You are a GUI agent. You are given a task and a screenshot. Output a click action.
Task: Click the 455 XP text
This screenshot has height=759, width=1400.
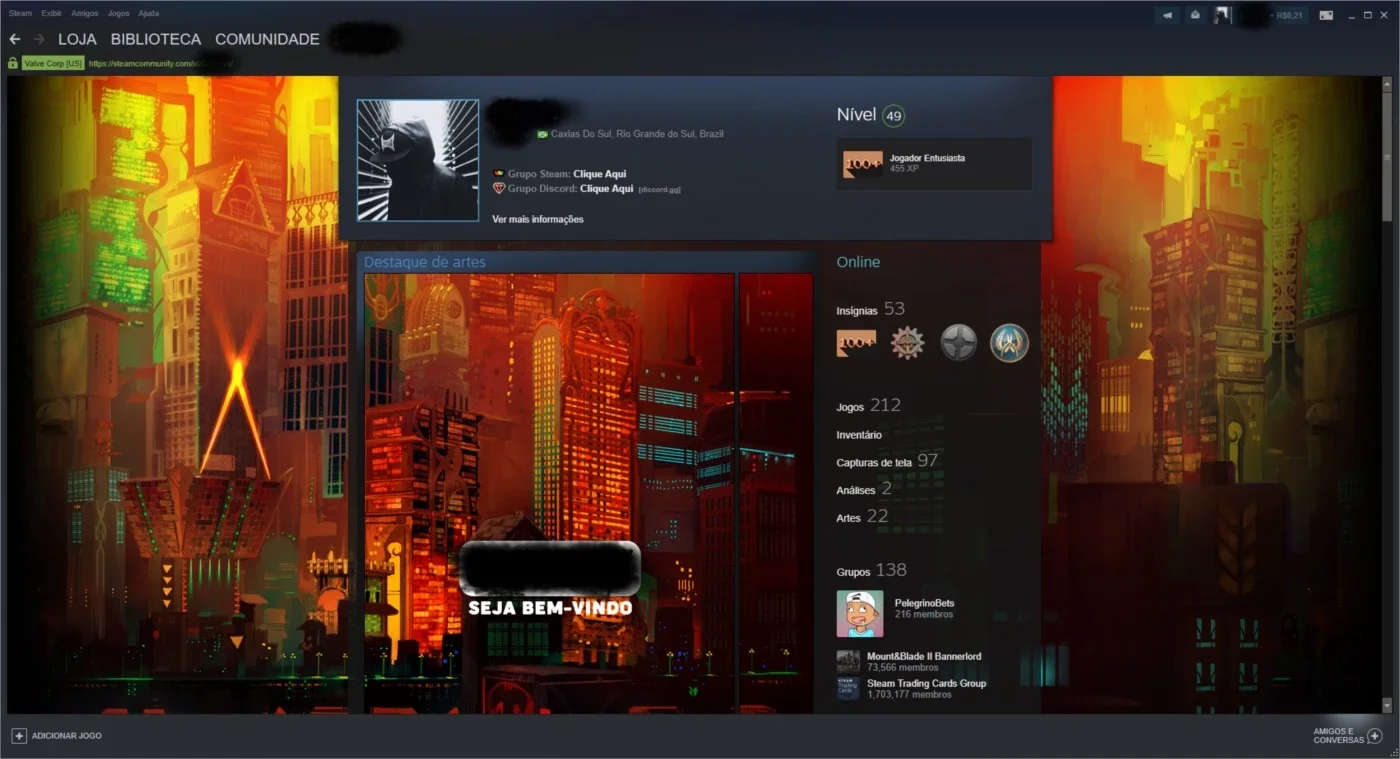(904, 169)
